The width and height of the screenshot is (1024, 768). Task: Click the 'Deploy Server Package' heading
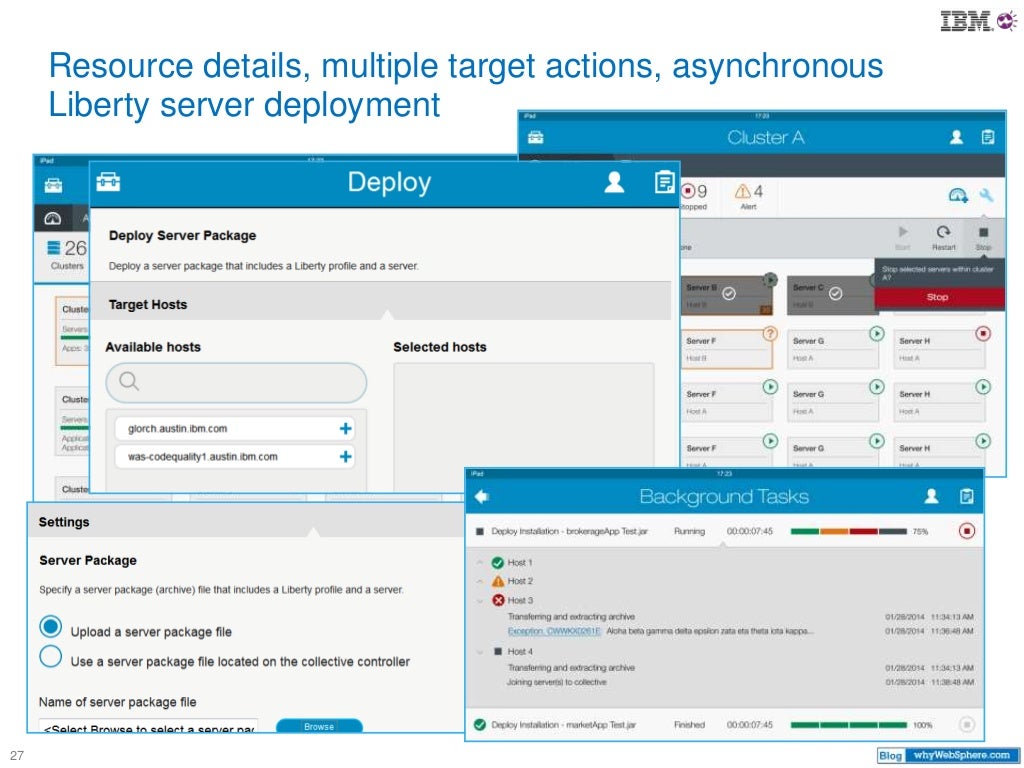click(x=182, y=236)
